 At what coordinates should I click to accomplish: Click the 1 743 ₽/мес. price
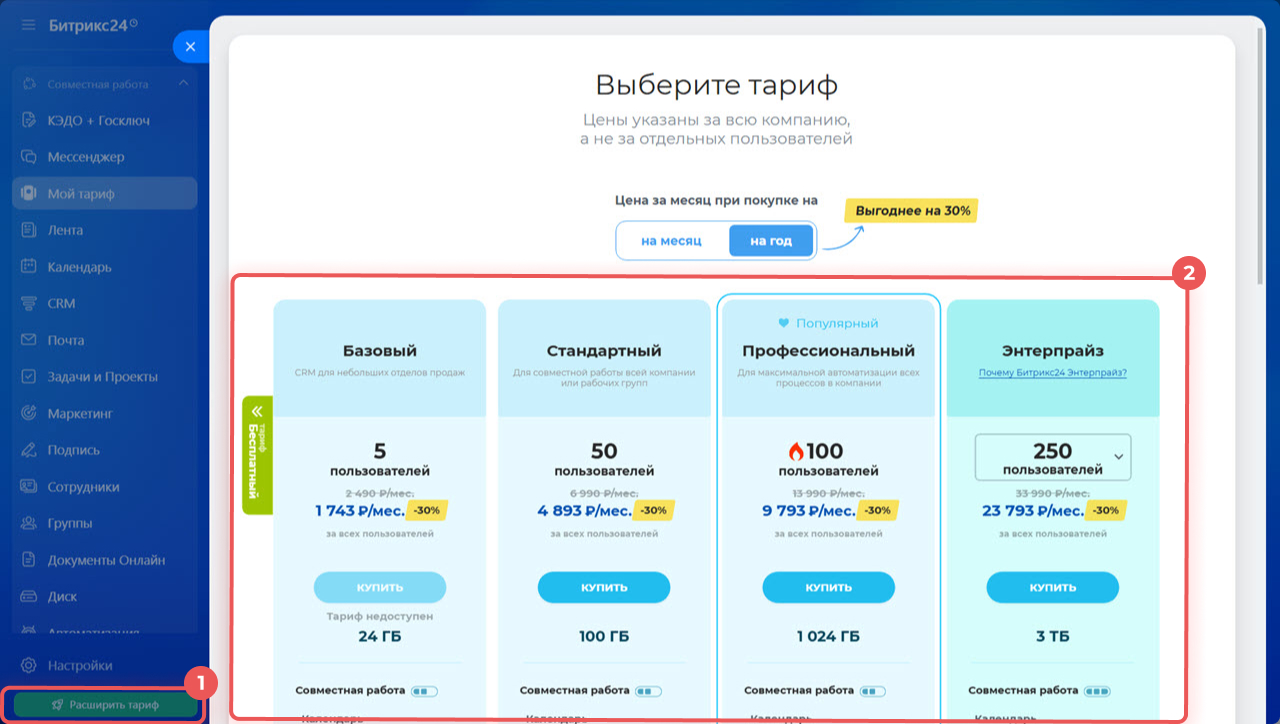(361, 511)
